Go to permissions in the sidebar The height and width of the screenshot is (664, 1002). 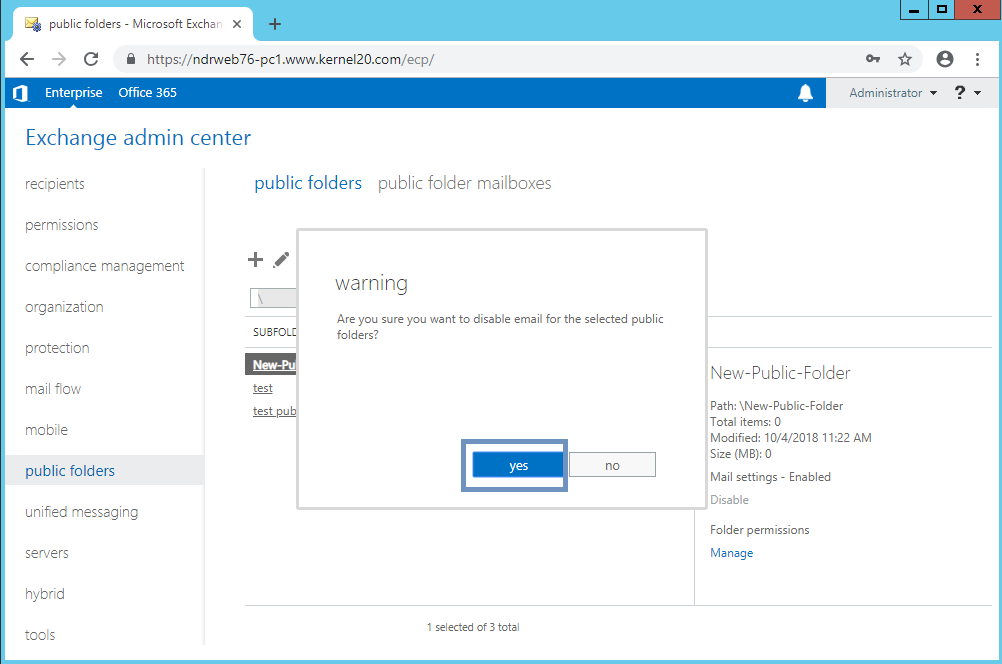(62, 225)
